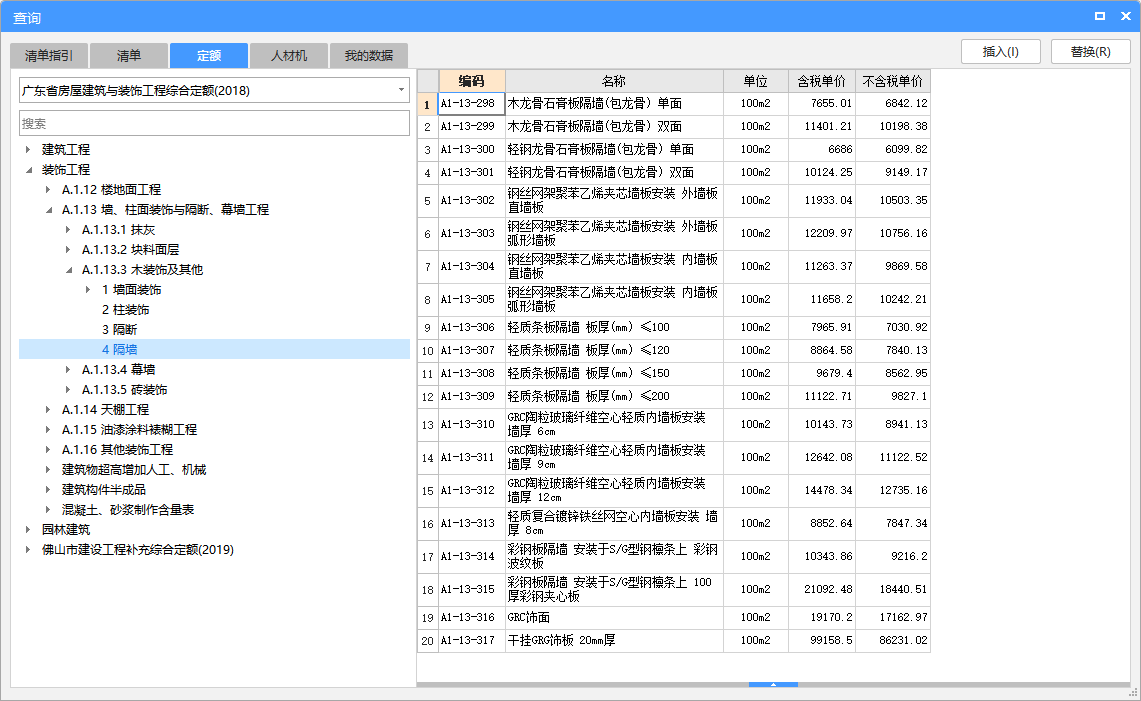Screen dimensions: 1141x701
Task: Select A.1.16 其他装饰工程 in tree
Action: [117, 450]
